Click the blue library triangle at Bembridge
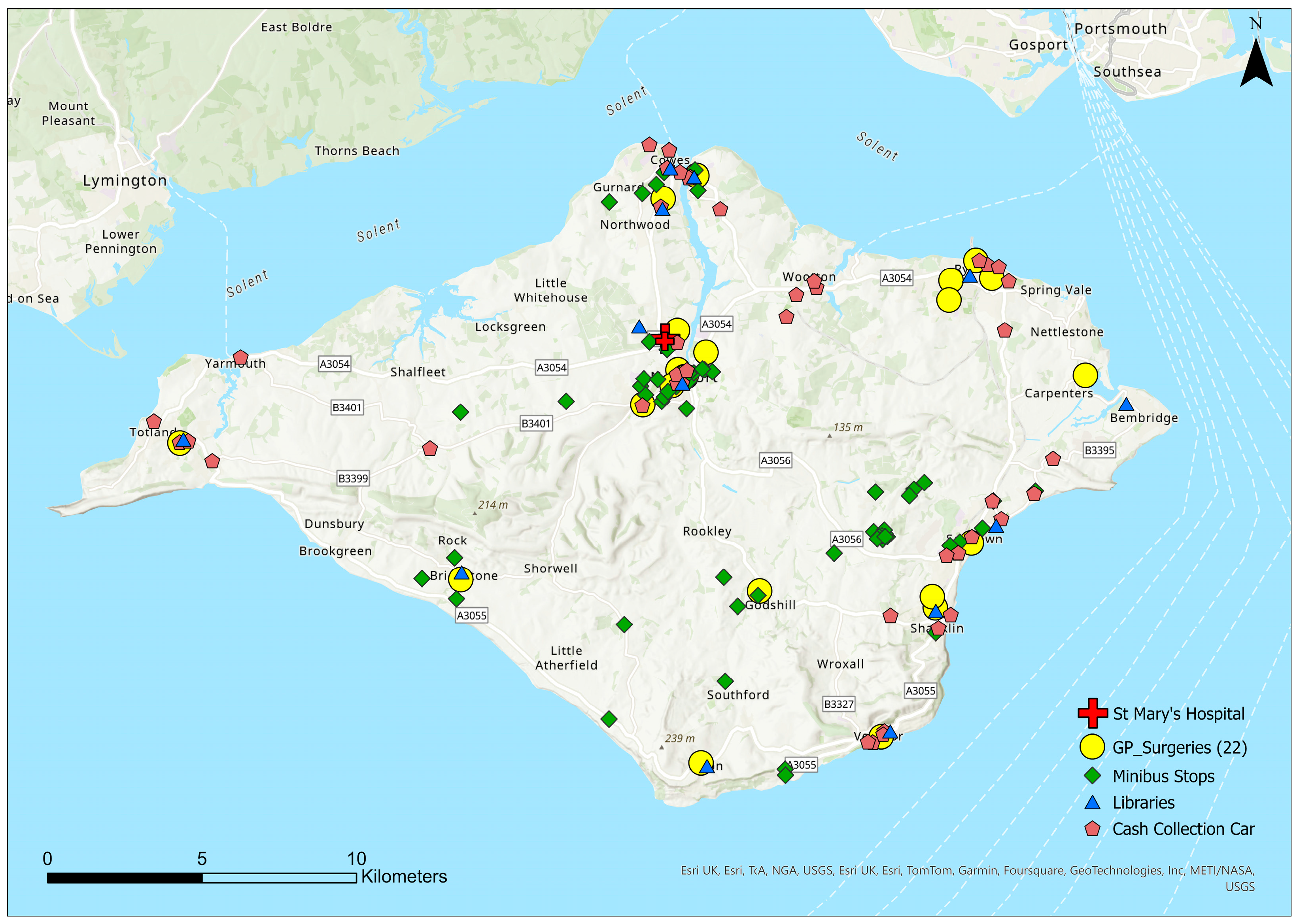Screen dimensions: 1299x924 [1125, 405]
